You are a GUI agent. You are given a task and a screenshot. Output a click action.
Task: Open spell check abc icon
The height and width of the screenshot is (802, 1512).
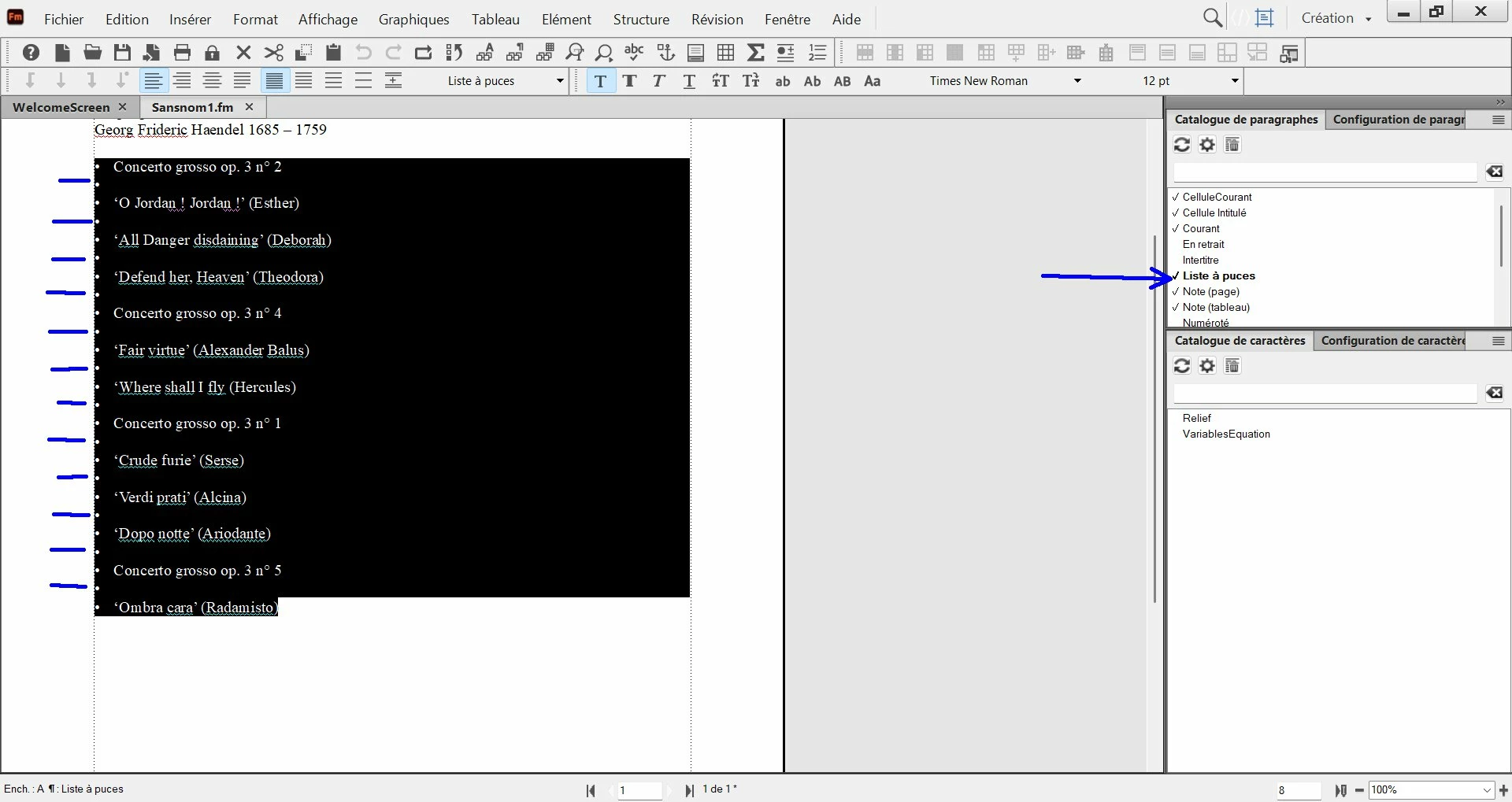point(634,53)
